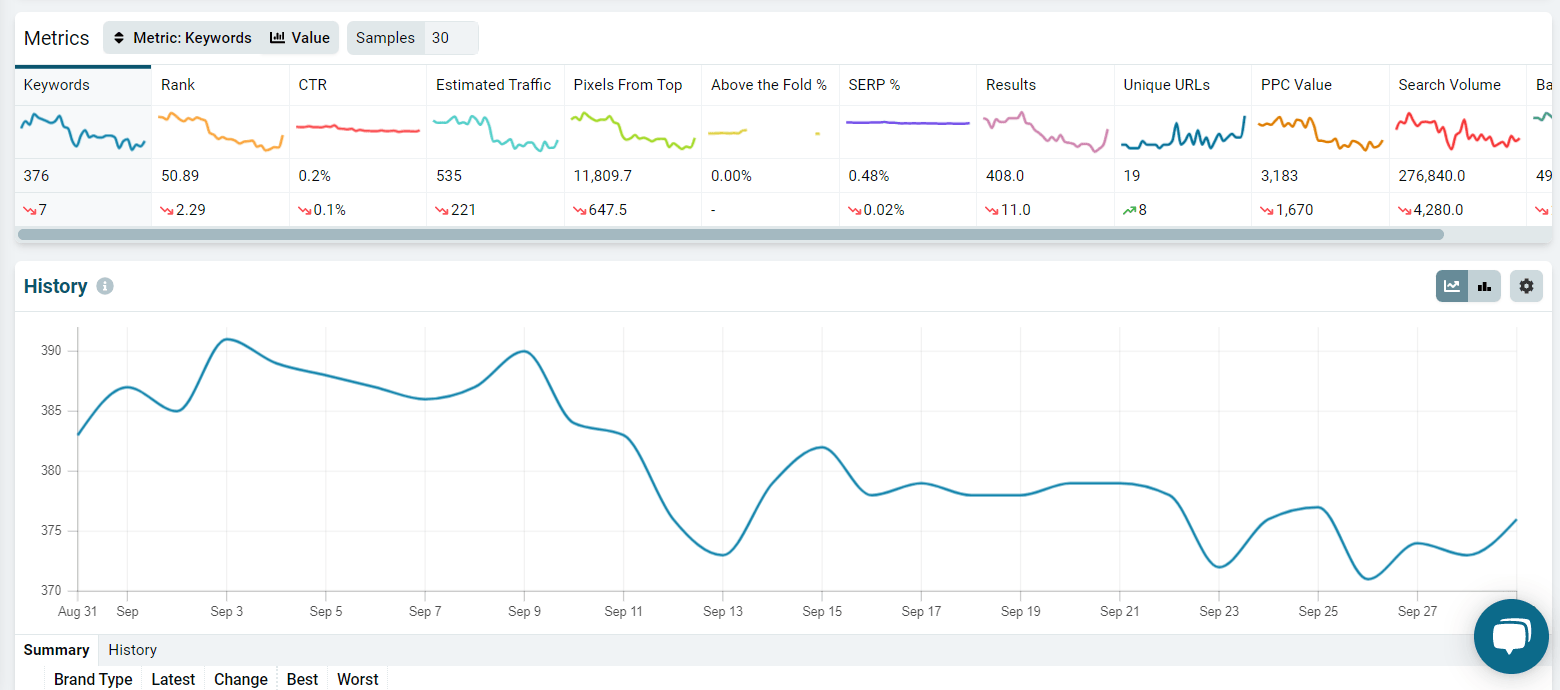Switch History view to line chart icon

pos(1452,286)
